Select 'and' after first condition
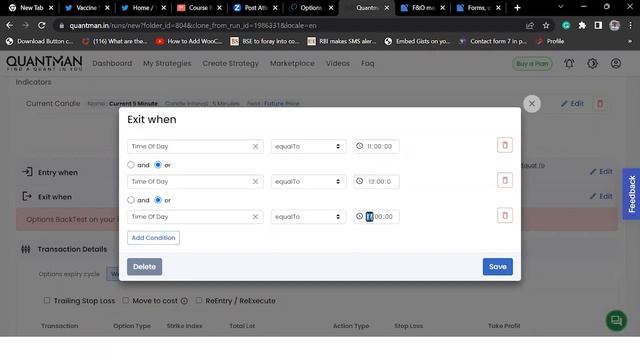This screenshot has width=640, height=360. point(131,165)
